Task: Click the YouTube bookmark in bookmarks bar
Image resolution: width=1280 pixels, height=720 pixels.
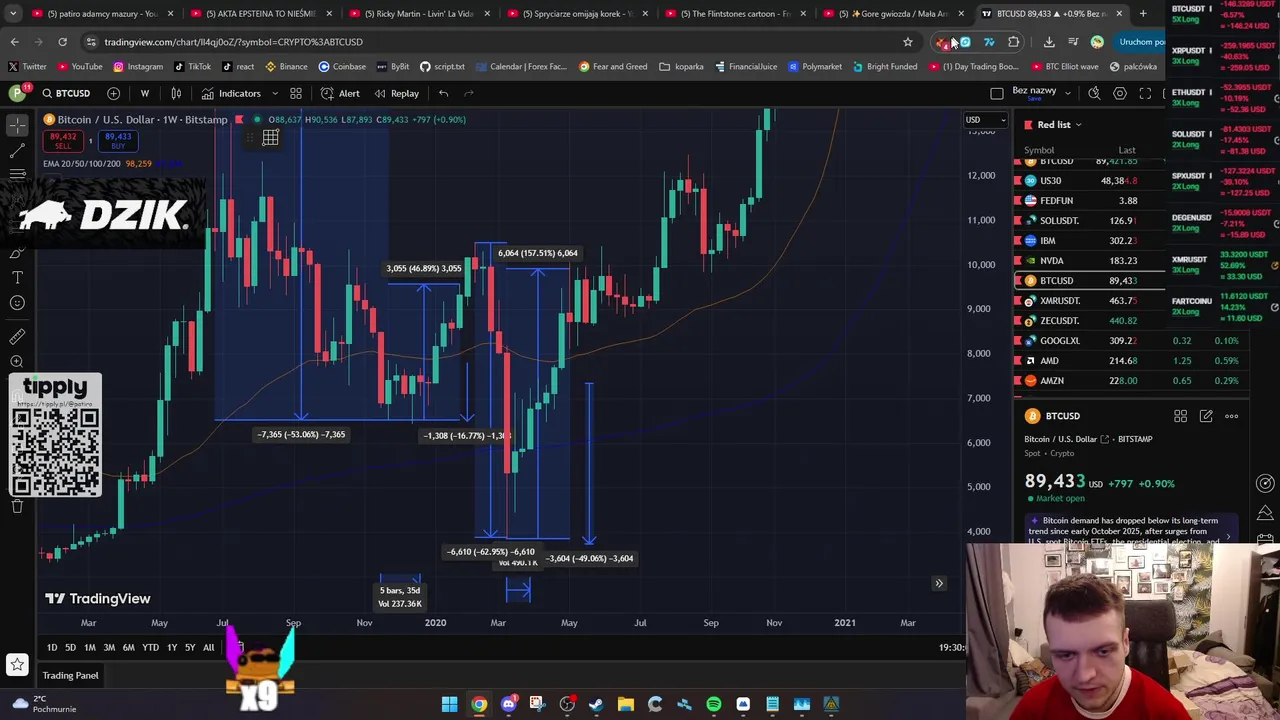Action: coord(80,67)
